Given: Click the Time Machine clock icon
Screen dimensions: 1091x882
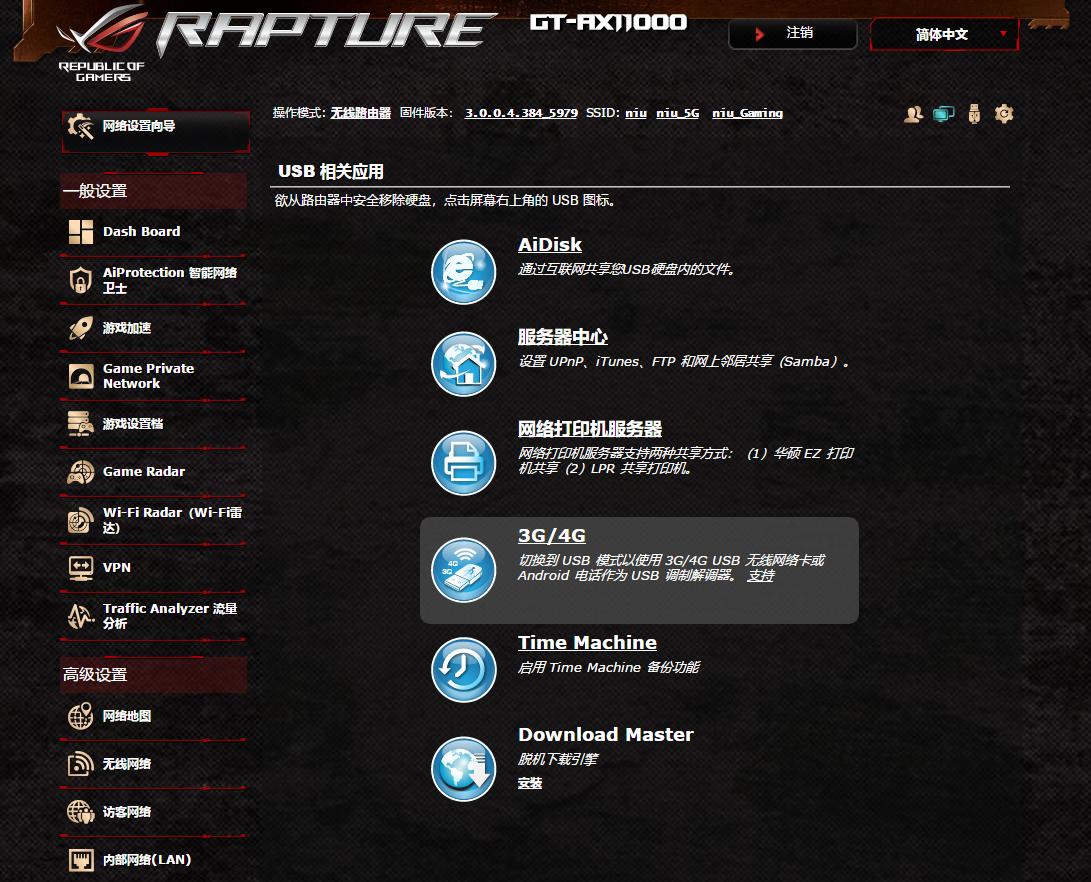Looking at the screenshot, I should (463, 669).
